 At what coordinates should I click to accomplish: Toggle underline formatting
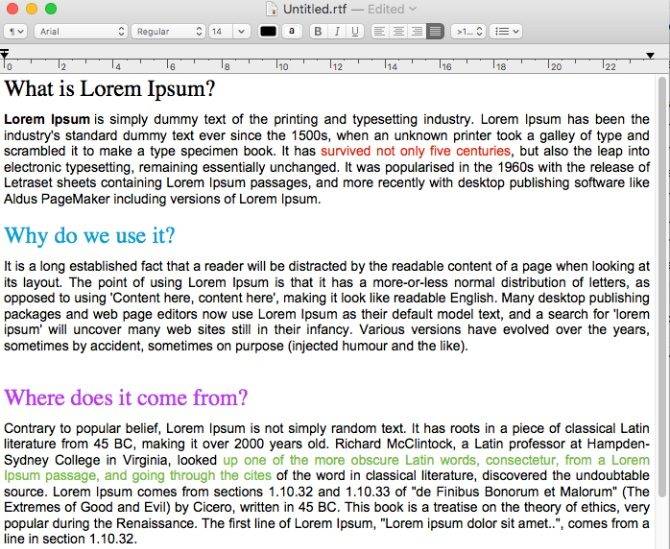[x=355, y=31]
